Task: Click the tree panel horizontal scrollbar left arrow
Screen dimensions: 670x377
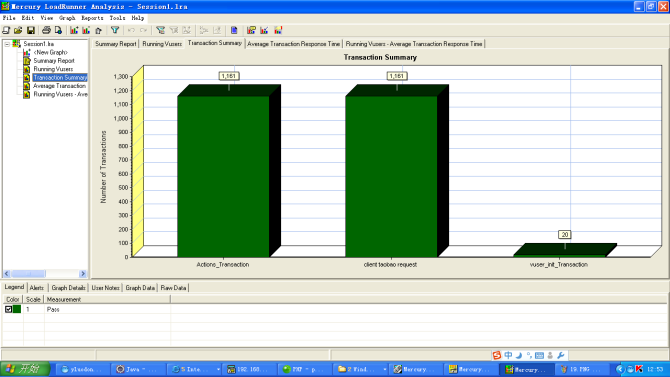Action: [7, 274]
